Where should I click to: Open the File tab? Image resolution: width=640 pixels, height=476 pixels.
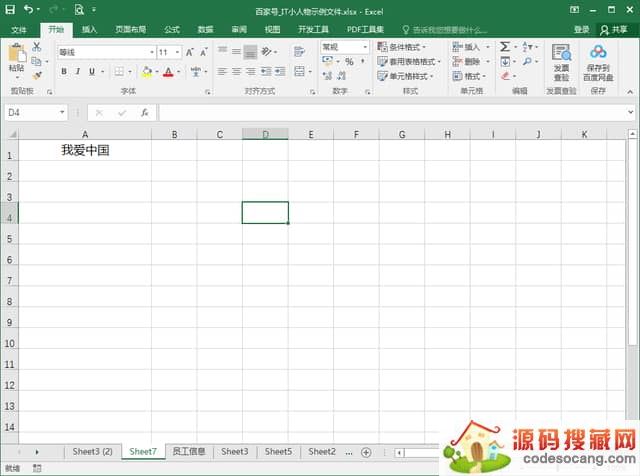pyautogui.click(x=19, y=29)
